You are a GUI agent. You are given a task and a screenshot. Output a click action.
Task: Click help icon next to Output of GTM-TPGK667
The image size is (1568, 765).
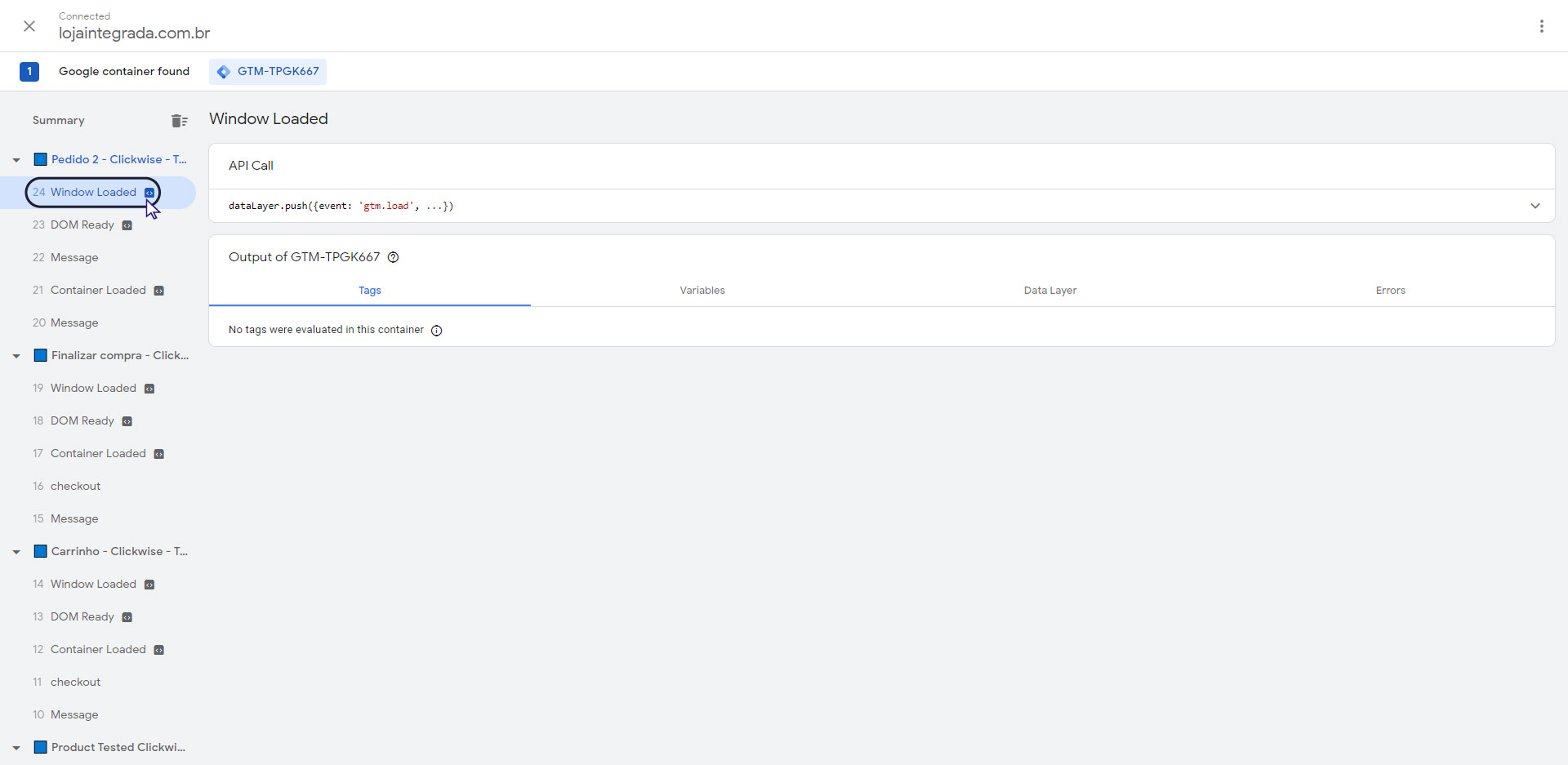(x=393, y=257)
